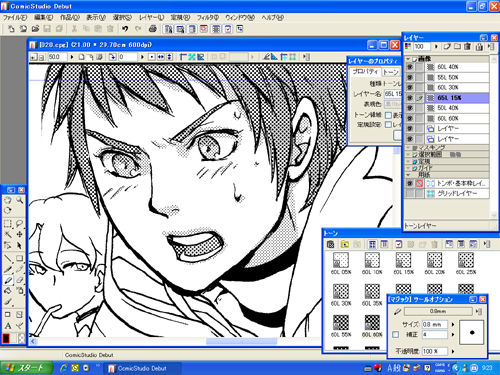Click ComicStudio Debut taskbar button
This screenshot has width=500, height=375.
coord(143,368)
